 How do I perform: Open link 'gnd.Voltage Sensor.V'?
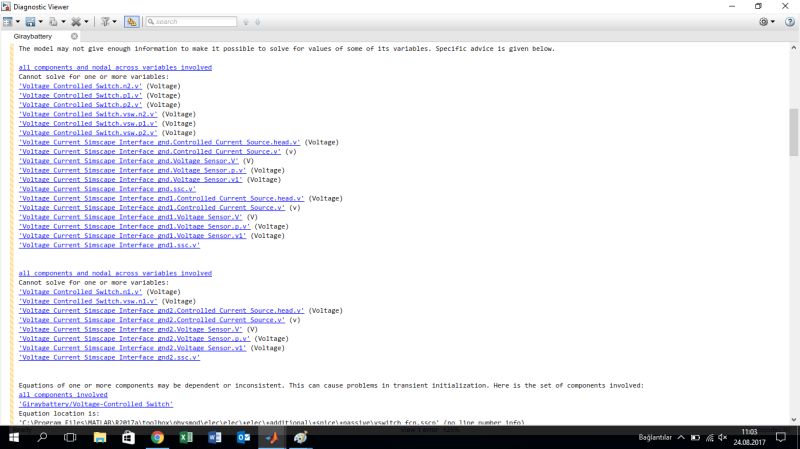click(129, 161)
